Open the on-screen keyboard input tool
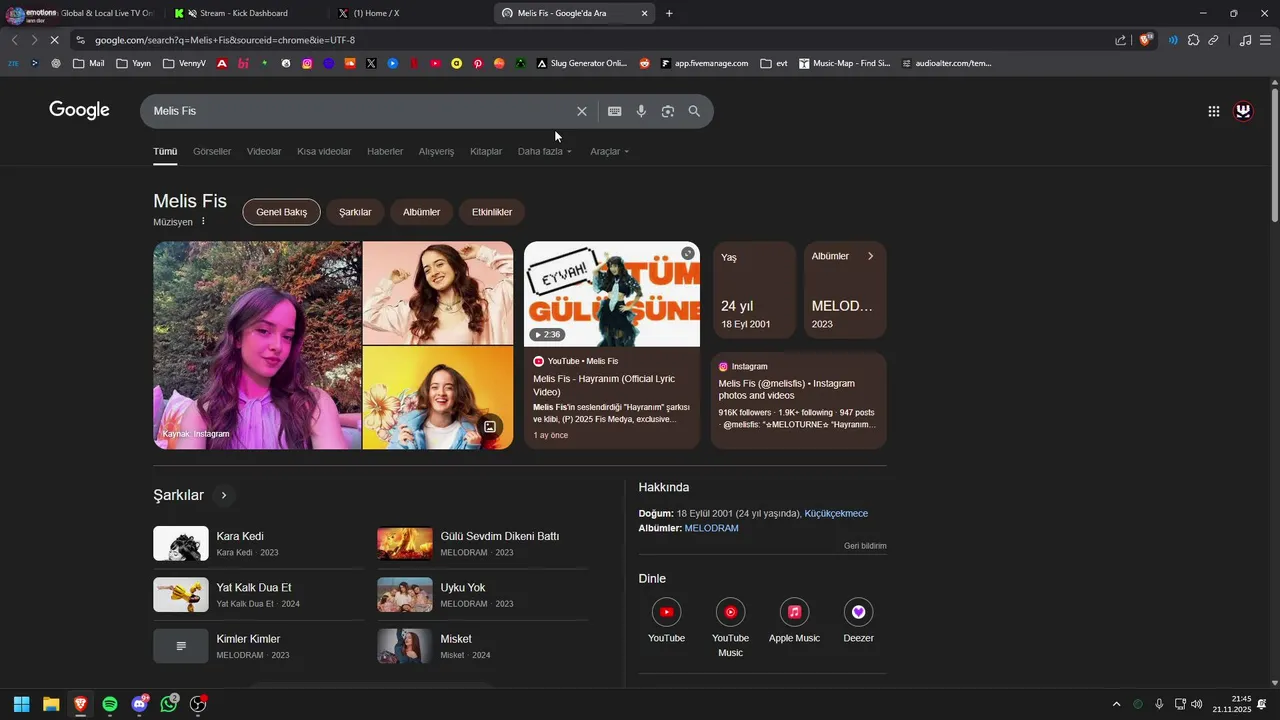This screenshot has height=720, width=1280. (x=614, y=111)
